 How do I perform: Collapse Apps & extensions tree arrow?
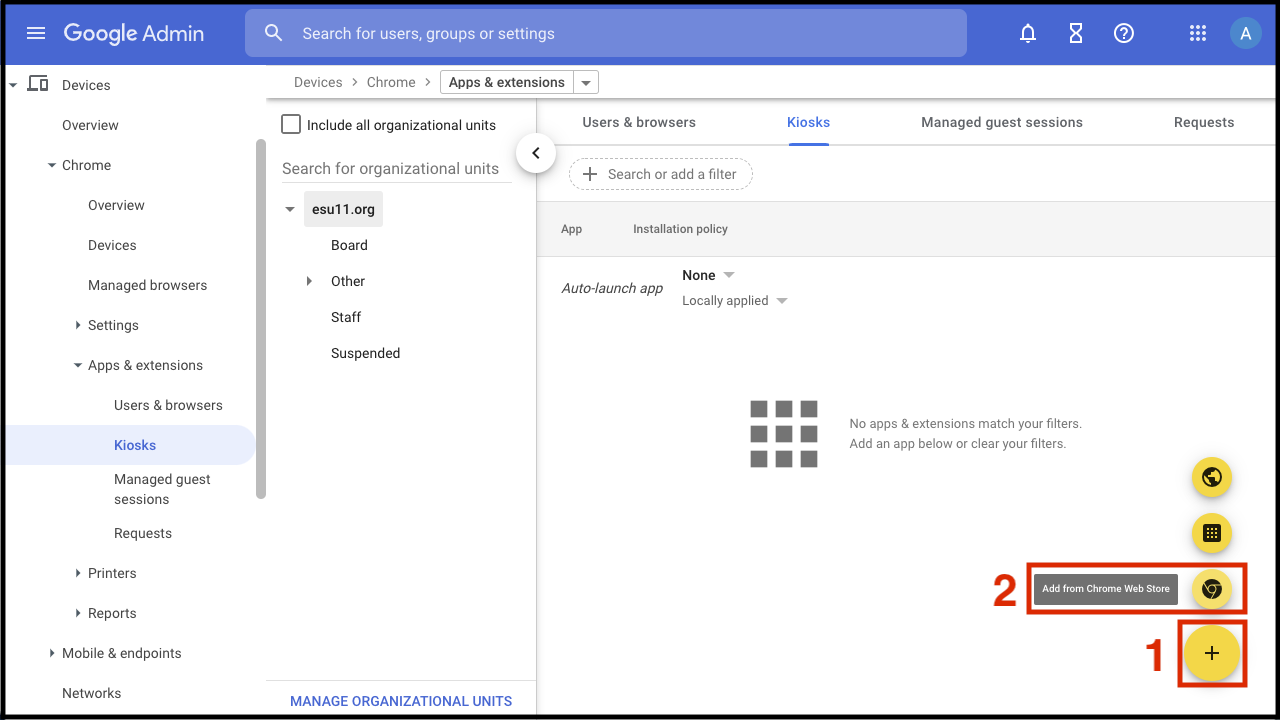pos(78,365)
